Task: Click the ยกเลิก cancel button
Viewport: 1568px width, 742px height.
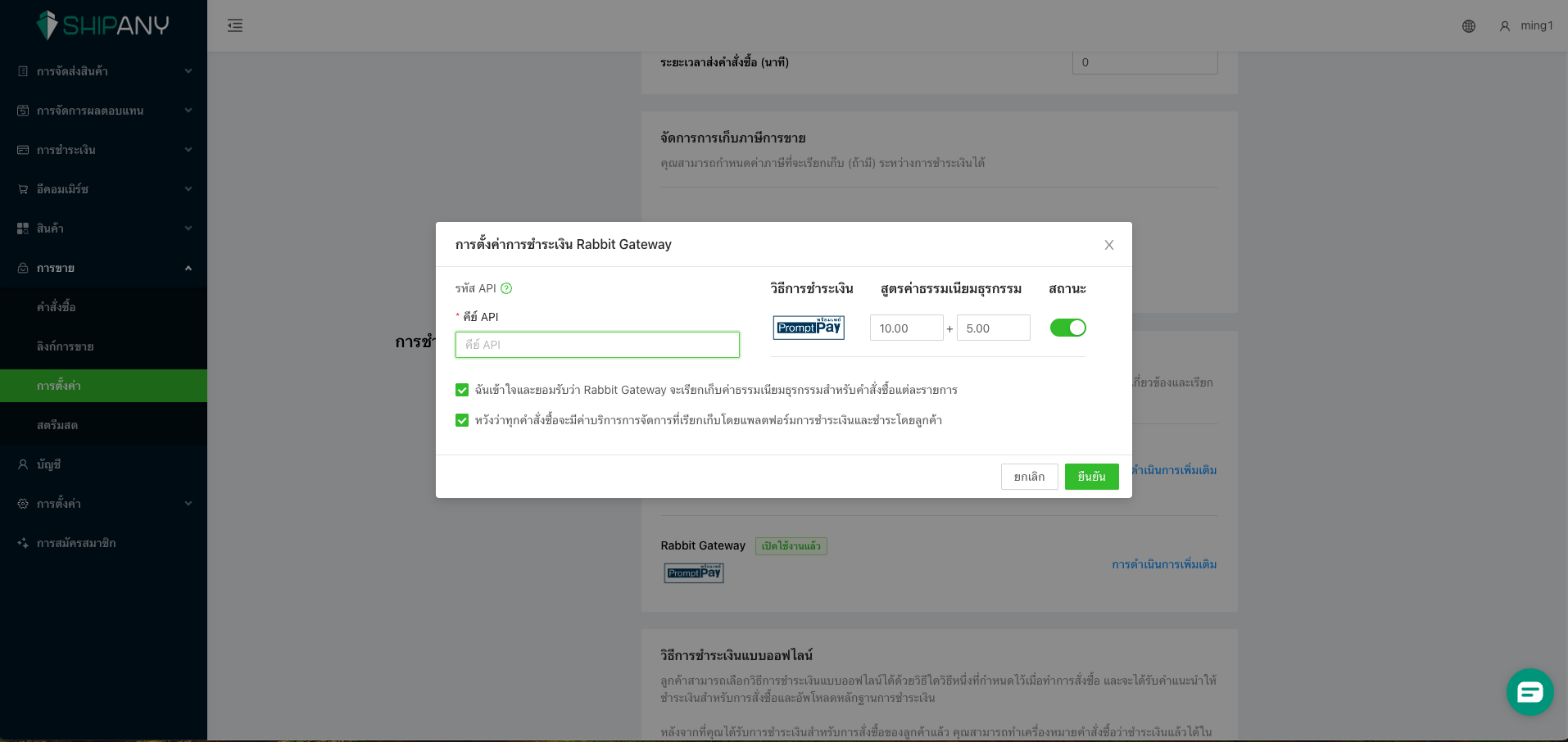Action: point(1029,477)
